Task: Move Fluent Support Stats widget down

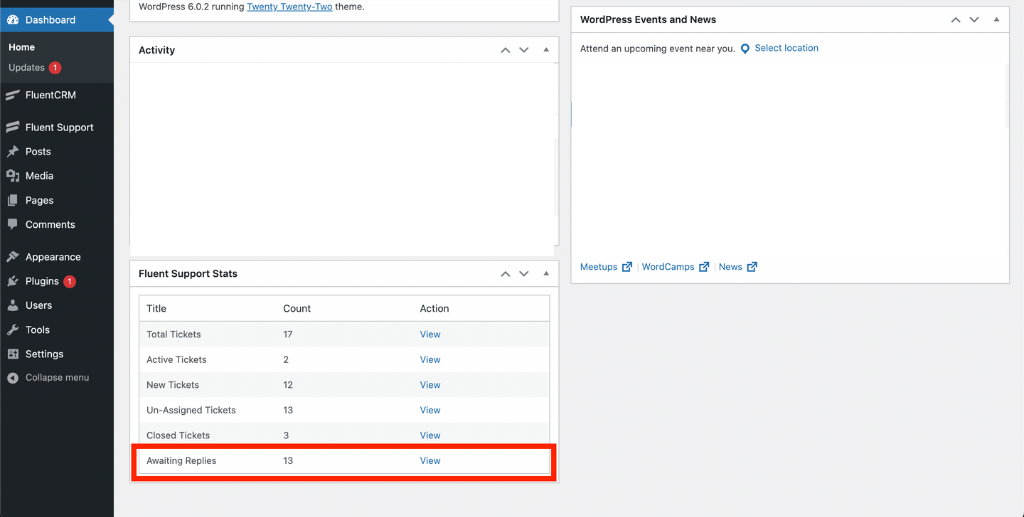Action: (524, 274)
